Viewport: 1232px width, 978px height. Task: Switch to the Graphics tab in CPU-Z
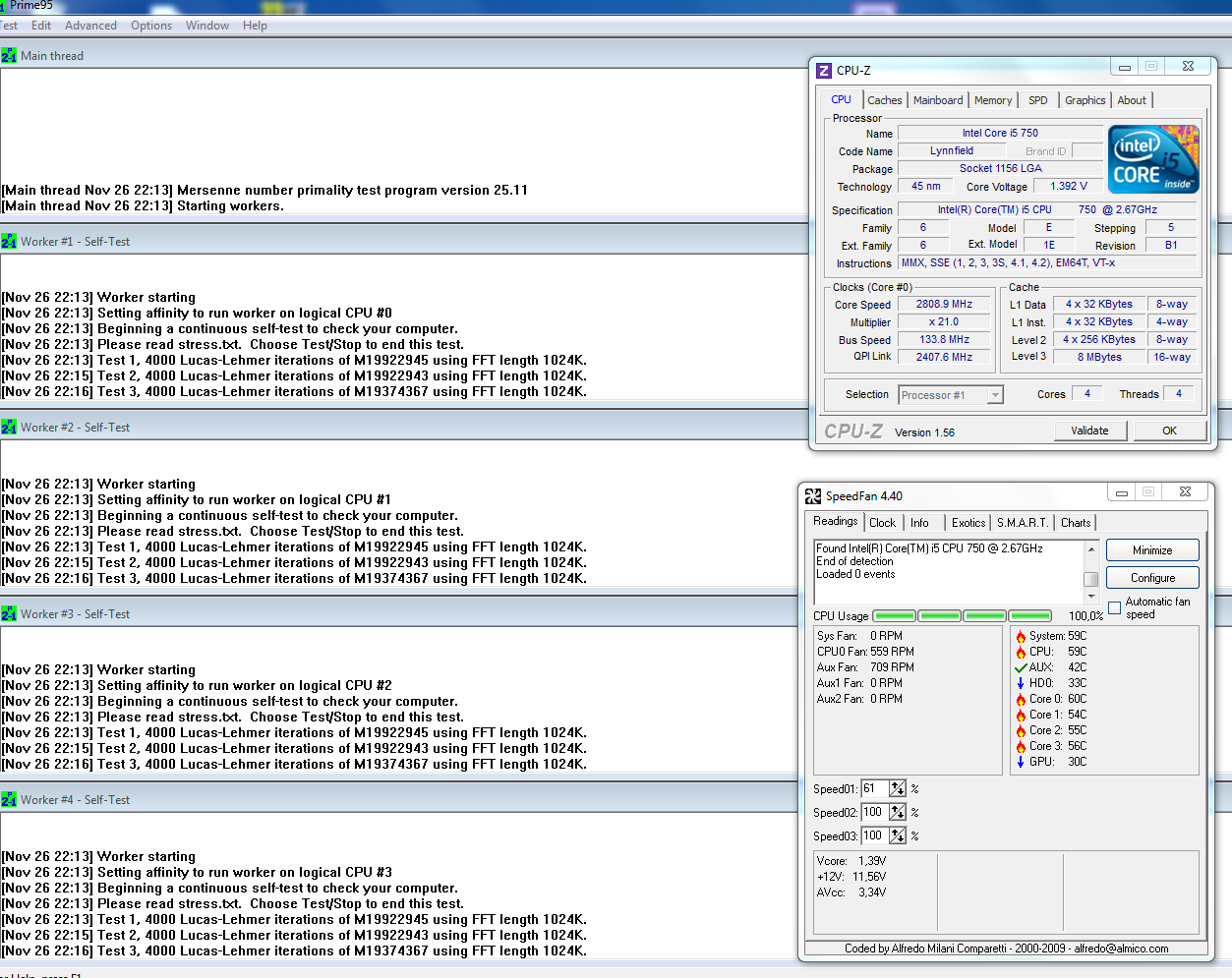point(1085,100)
